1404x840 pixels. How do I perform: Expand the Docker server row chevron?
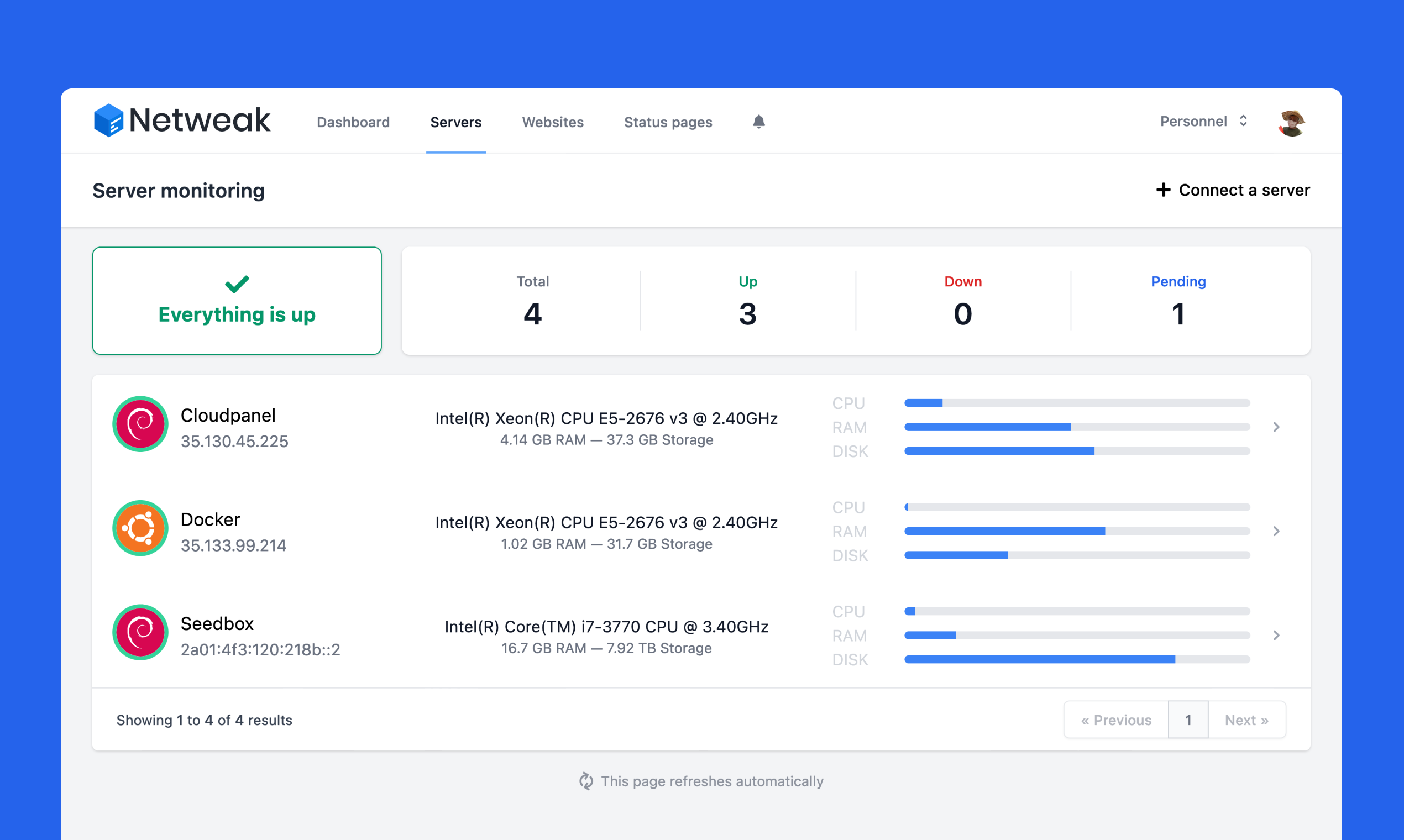click(1276, 531)
